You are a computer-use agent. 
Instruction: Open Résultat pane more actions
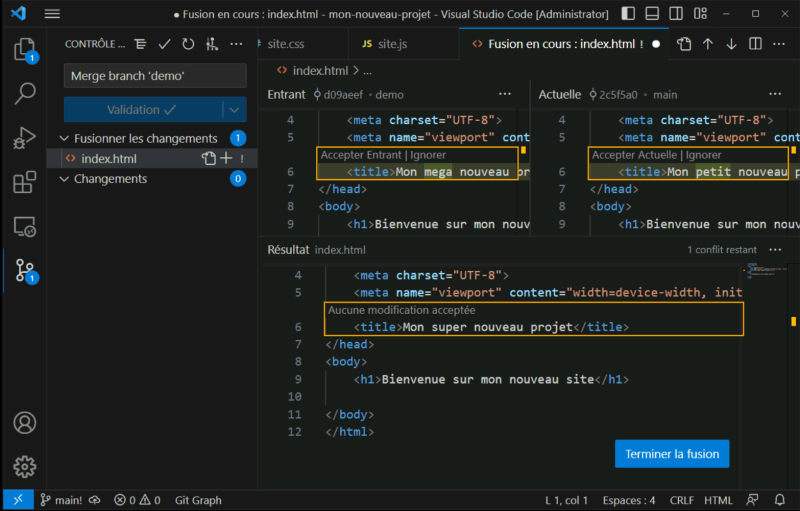(776, 250)
